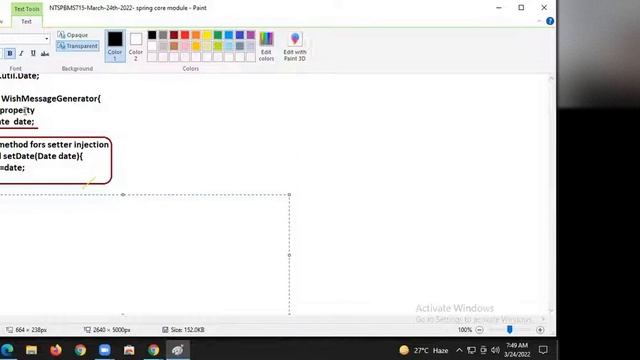The width and height of the screenshot is (640, 360).
Task: Collapse the ribbon with the small arrow
Action: [539, 21]
